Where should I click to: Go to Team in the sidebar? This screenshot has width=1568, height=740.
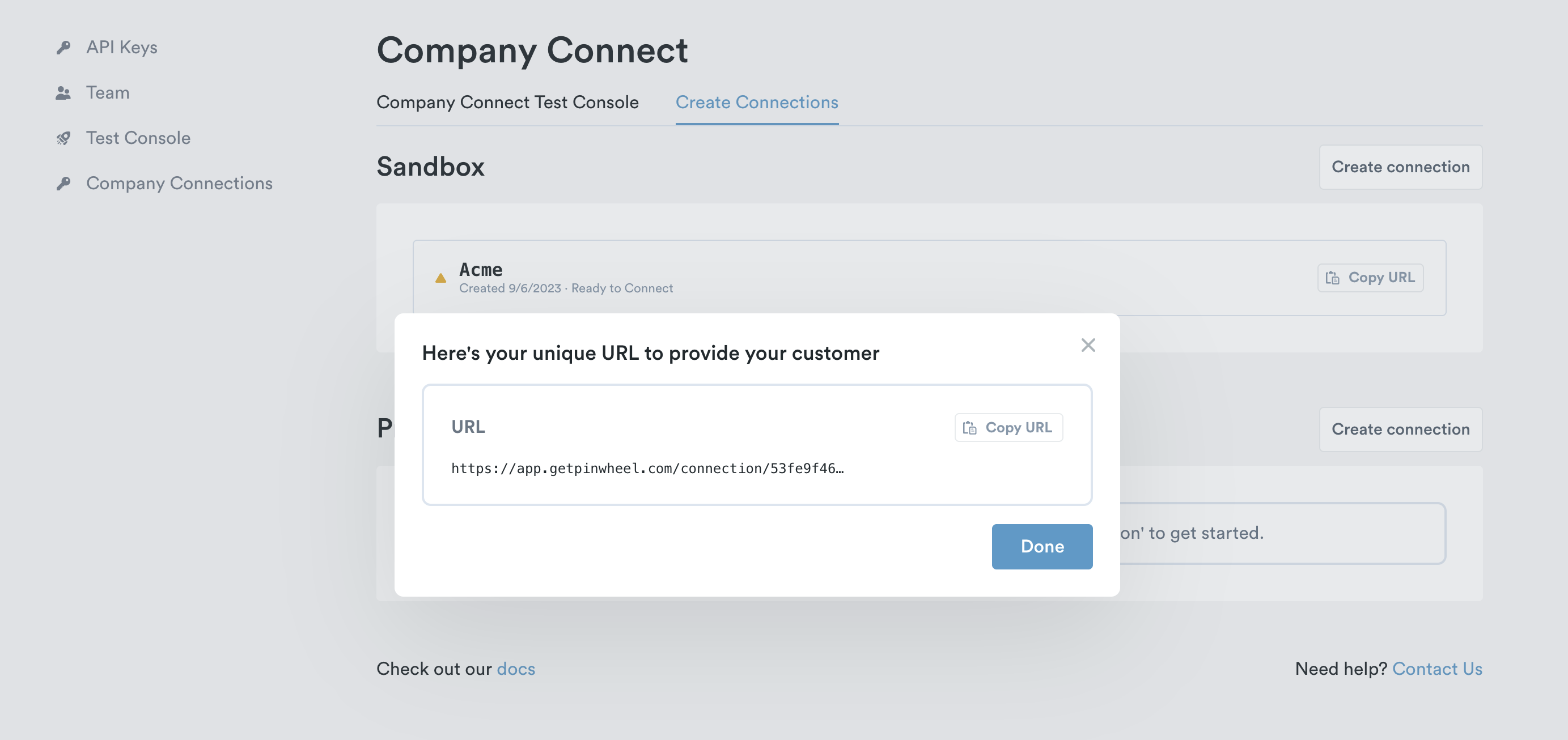click(x=108, y=93)
